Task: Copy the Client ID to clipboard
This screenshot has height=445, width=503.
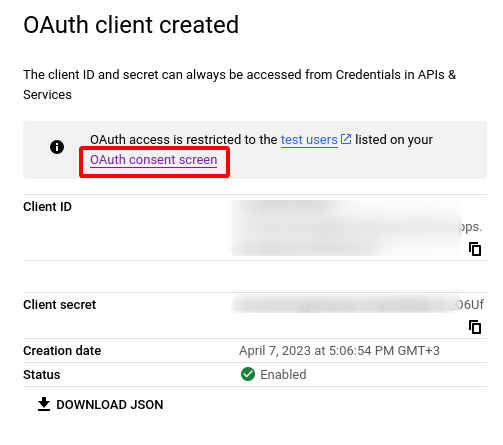Action: click(475, 249)
